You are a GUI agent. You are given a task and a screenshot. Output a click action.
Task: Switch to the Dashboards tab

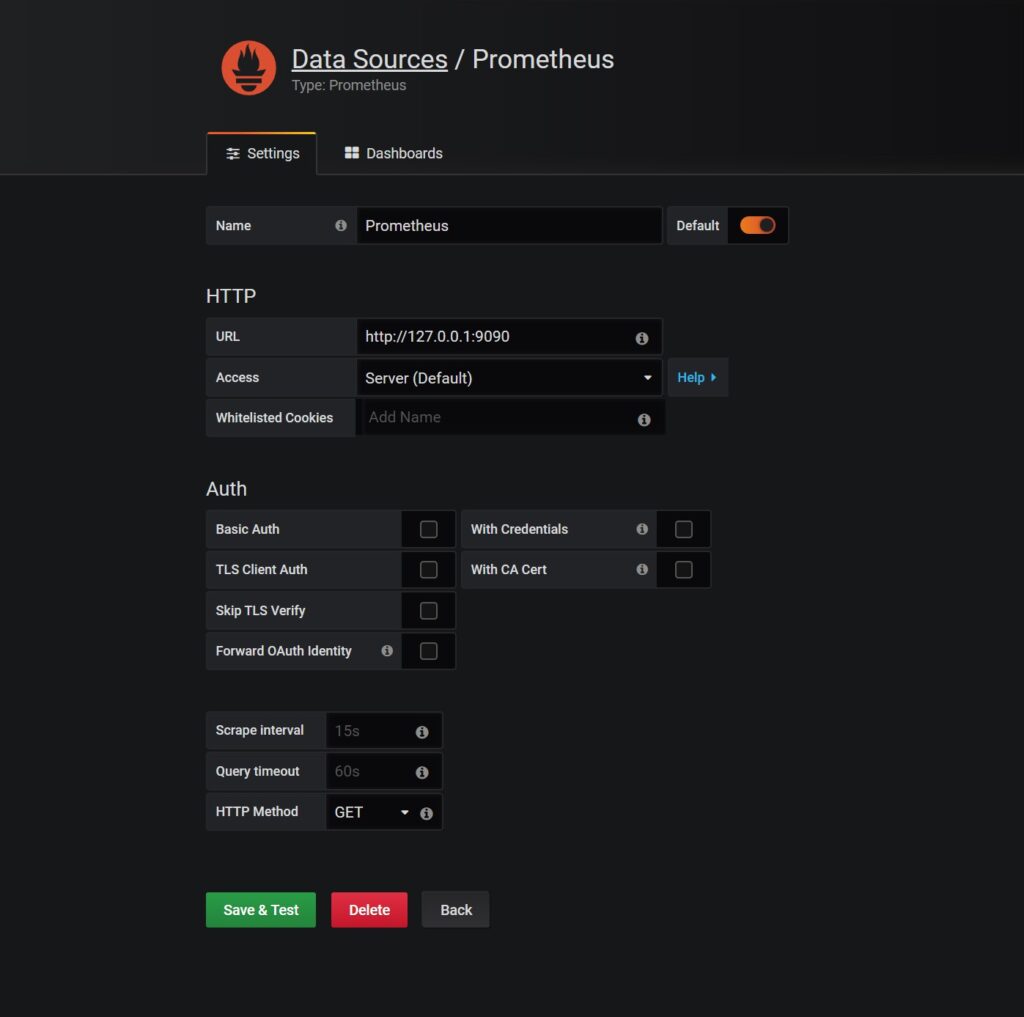tap(392, 153)
